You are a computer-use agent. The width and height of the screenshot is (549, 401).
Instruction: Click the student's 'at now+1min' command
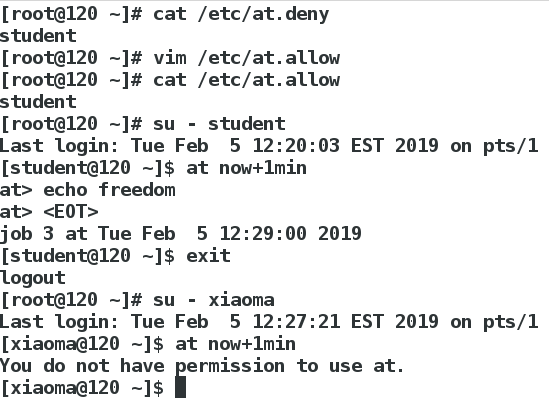[246, 168]
